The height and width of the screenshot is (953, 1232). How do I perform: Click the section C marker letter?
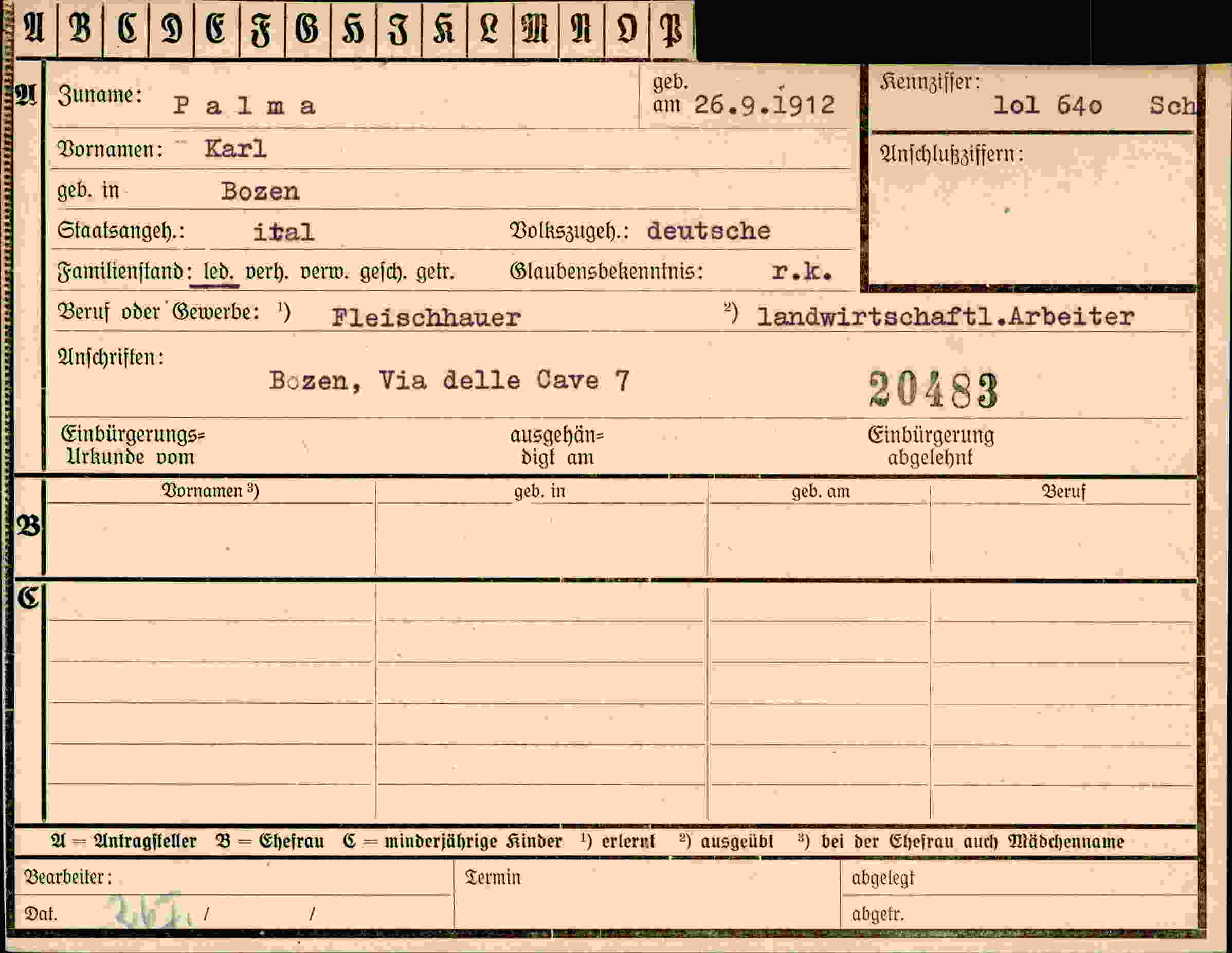coord(28,598)
